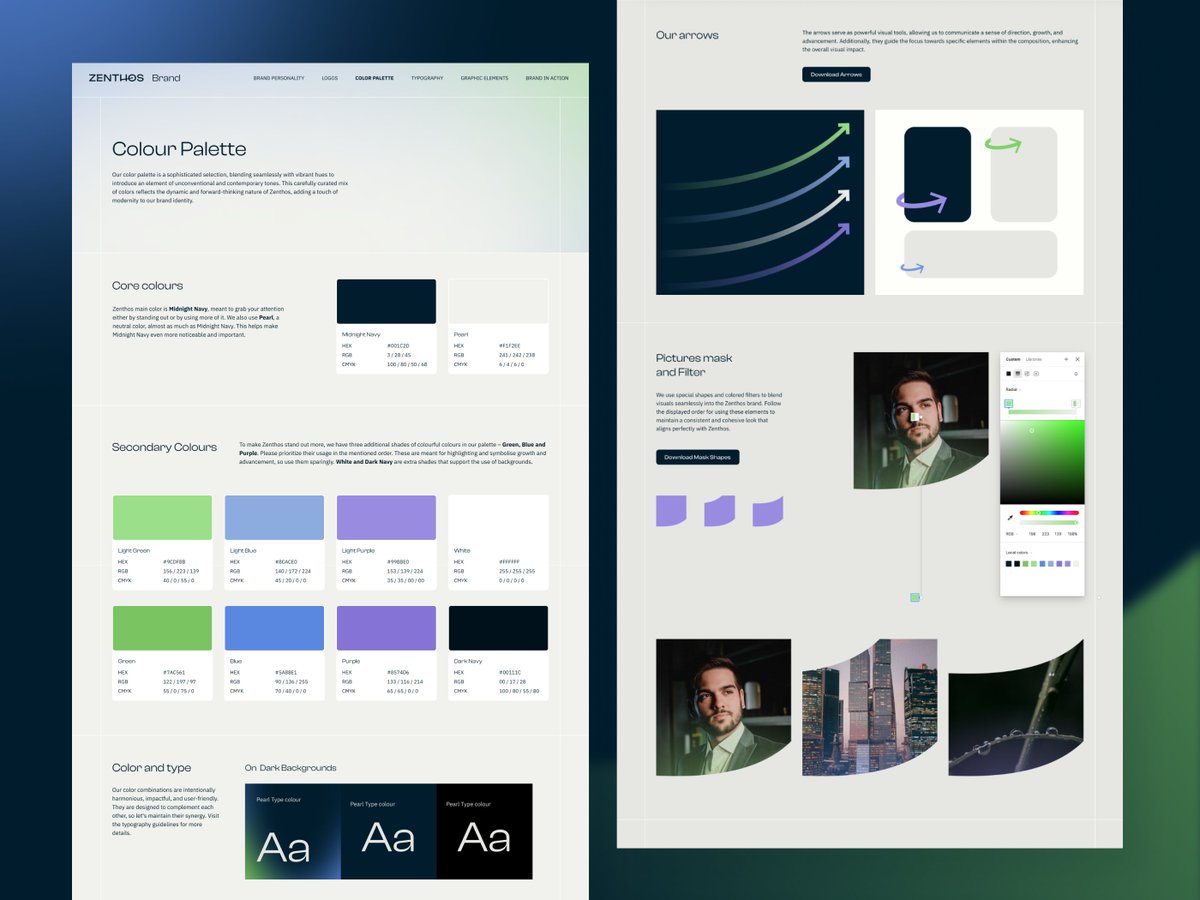Click the ZENTHOS Brand logo
Screen dimensions: 1200x900
coord(134,77)
